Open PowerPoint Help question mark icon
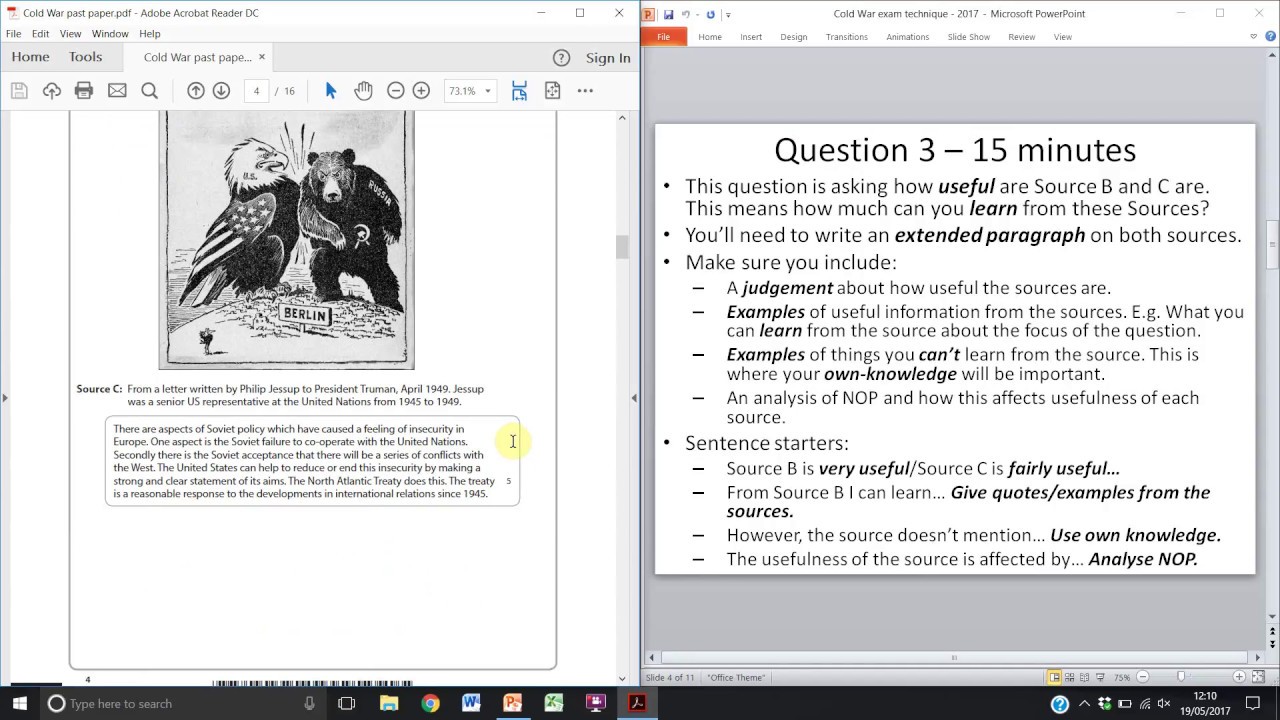The image size is (1280, 720). click(1270, 37)
